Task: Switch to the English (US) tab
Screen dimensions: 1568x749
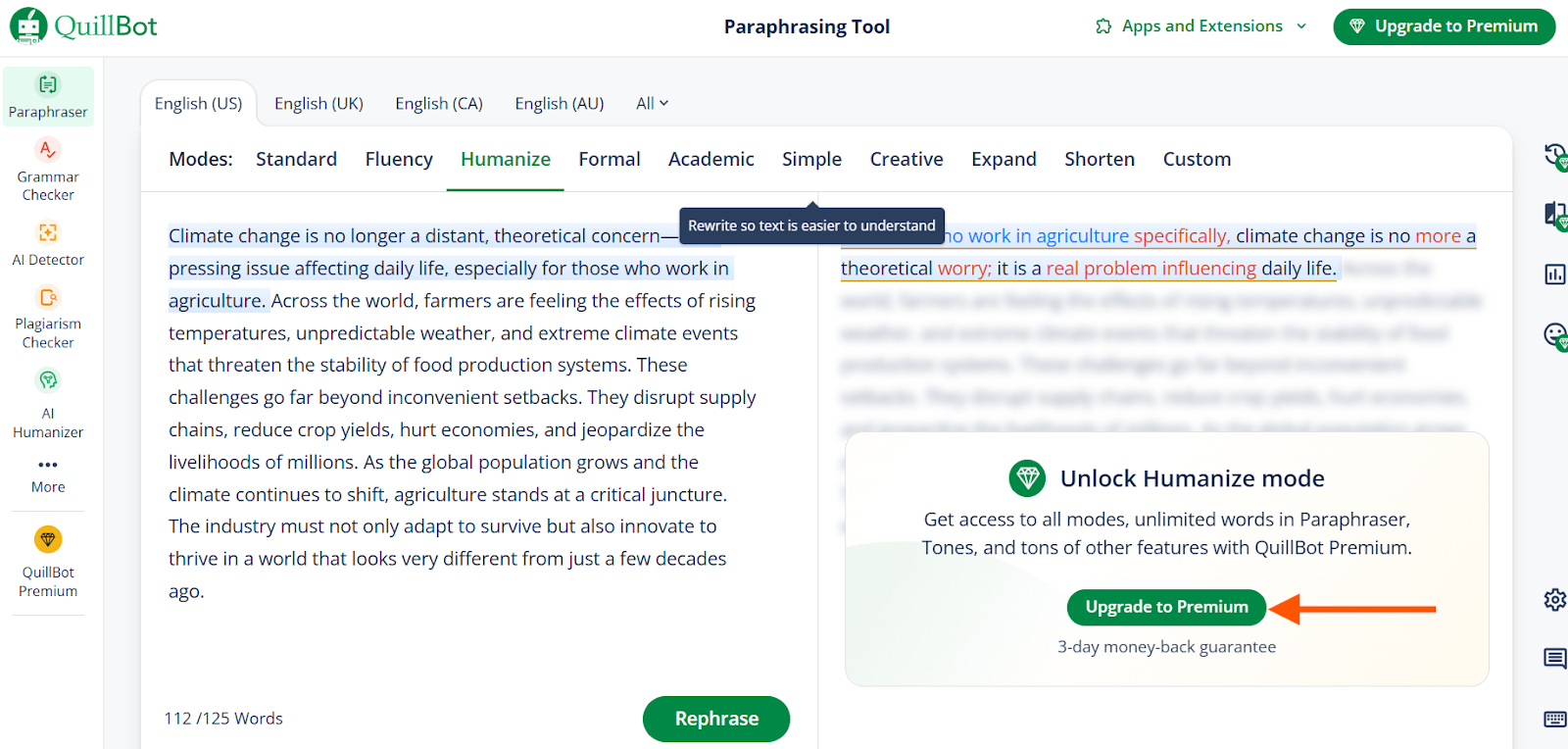Action: (198, 103)
